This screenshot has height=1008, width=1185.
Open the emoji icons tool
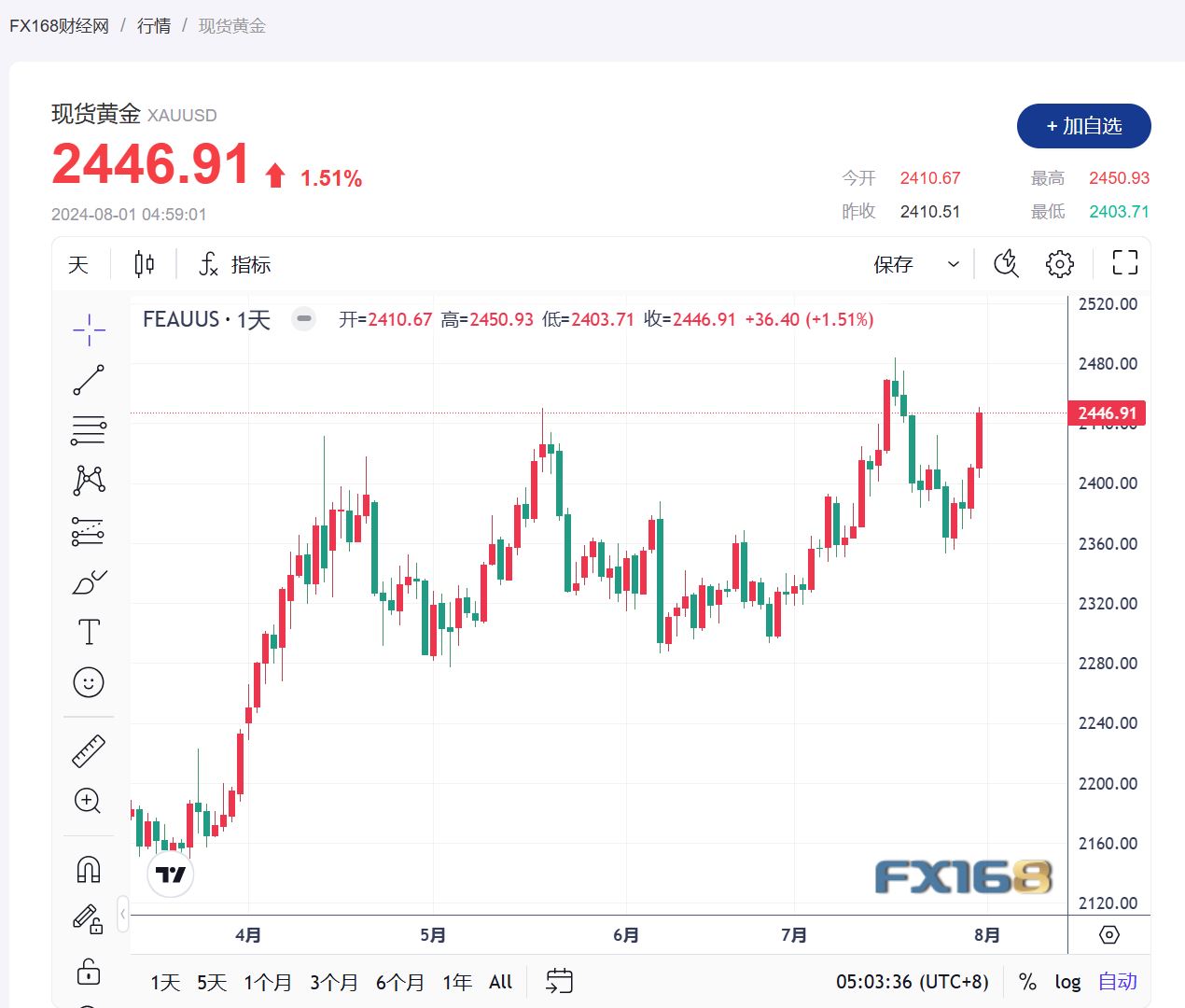pyautogui.click(x=90, y=682)
